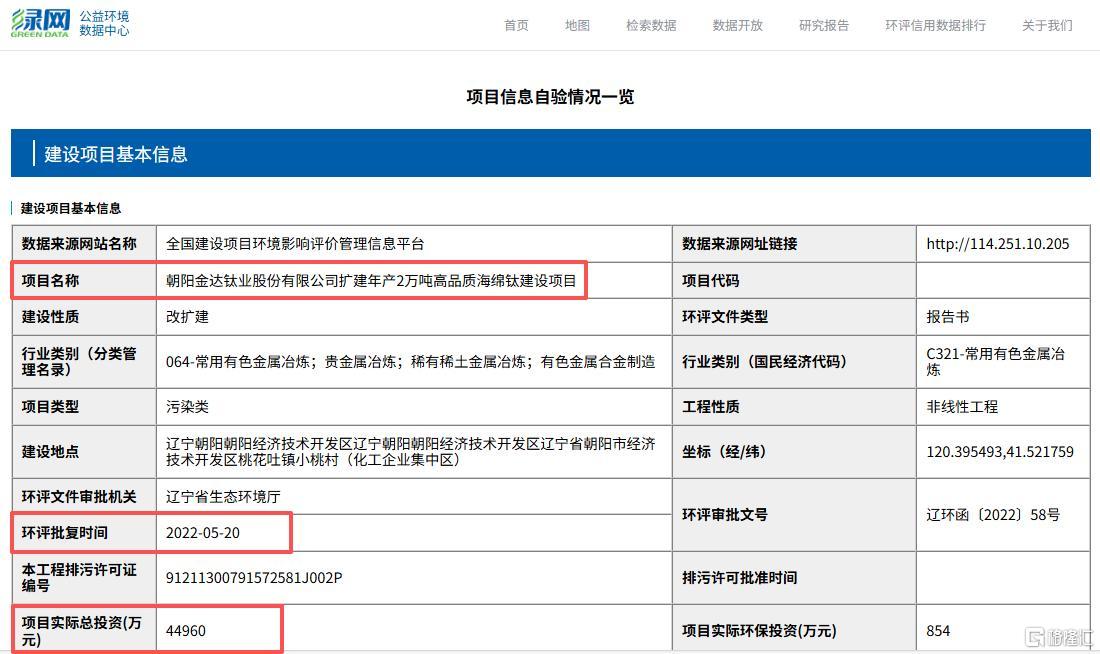Click the 工程性质 label cell
This screenshot has width=1100, height=654.
tap(794, 406)
